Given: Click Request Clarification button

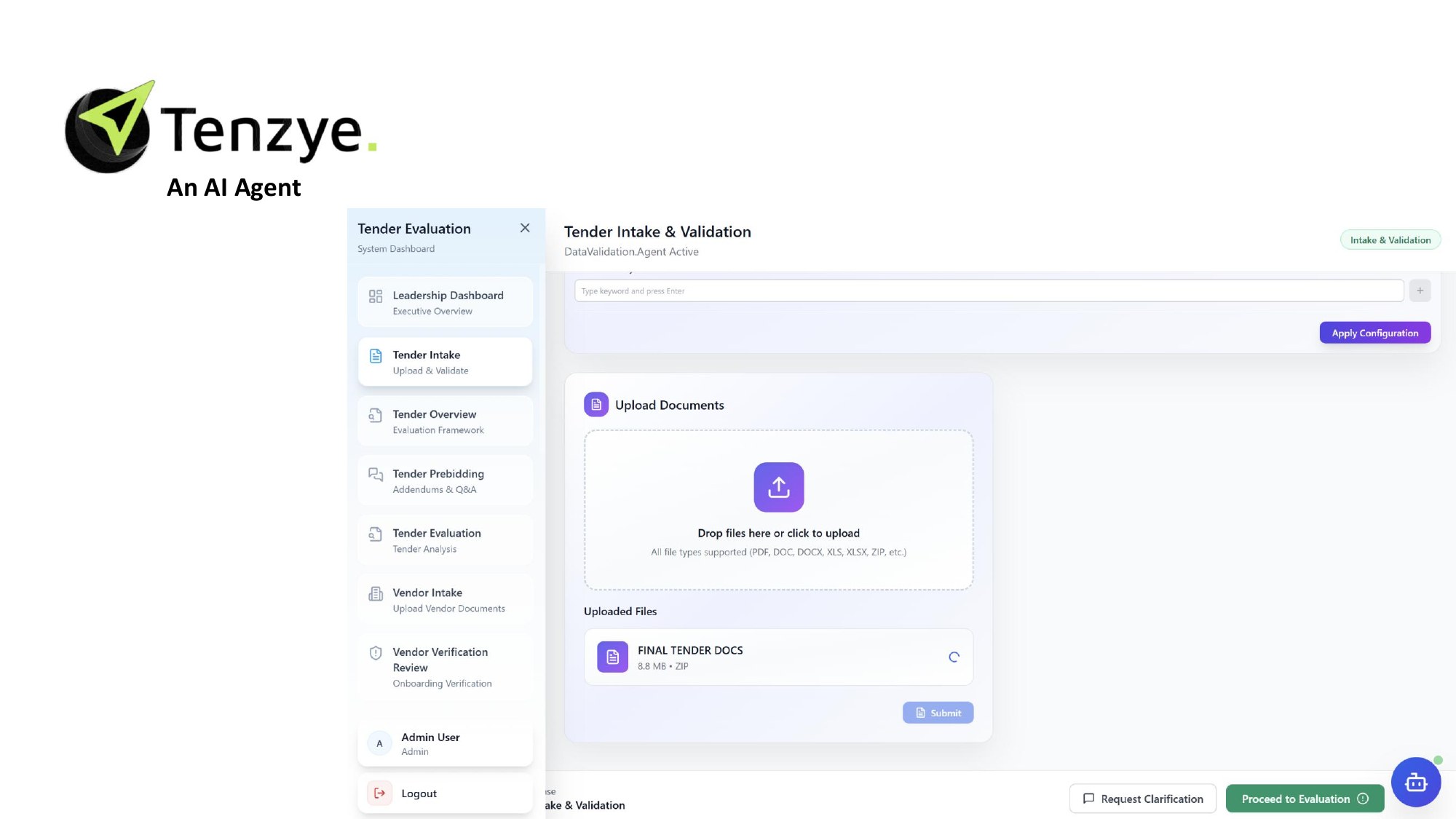Looking at the screenshot, I should [1142, 799].
